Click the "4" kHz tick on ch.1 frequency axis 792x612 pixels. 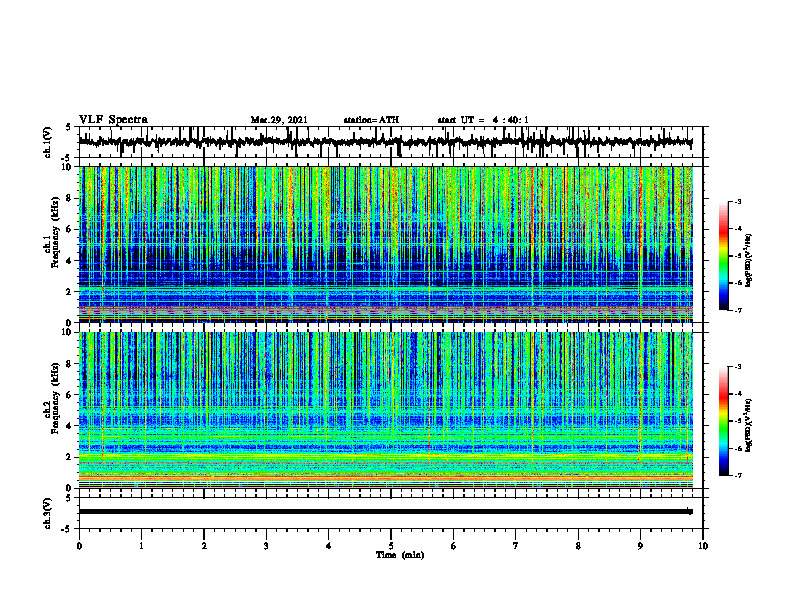click(x=69, y=261)
